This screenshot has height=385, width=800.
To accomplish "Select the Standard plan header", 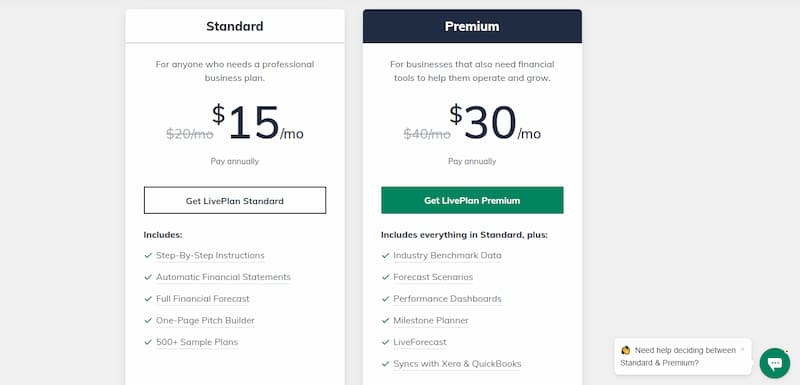I will 235,26.
